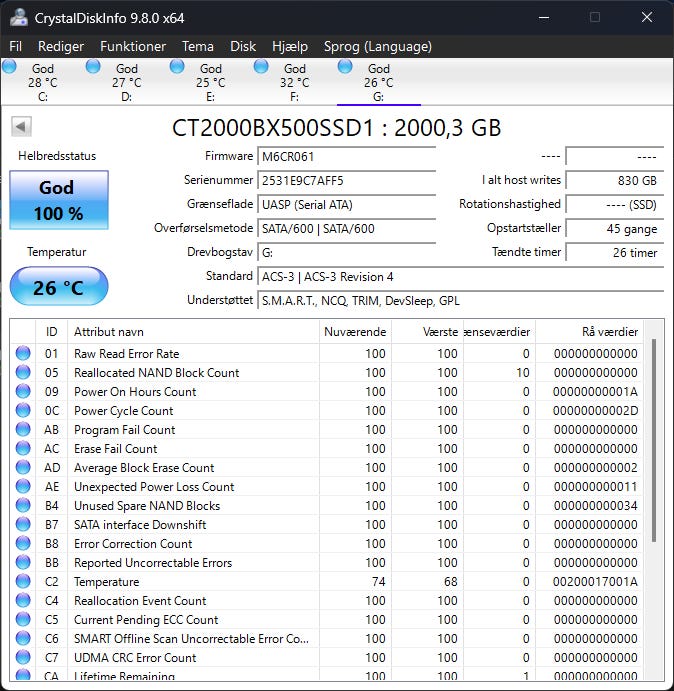674x691 pixels.
Task: Click status icon of Power Cycle Count
Action: coord(23,410)
